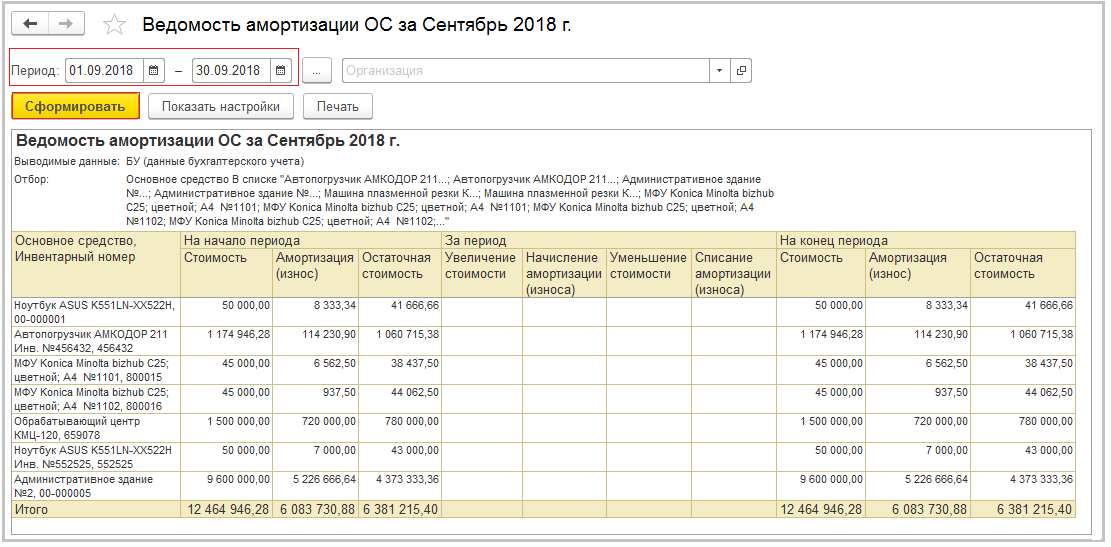Select row Ноутбук ASUS Инв. №552525
Screen dimensions: 1111x547
[x=543, y=457]
